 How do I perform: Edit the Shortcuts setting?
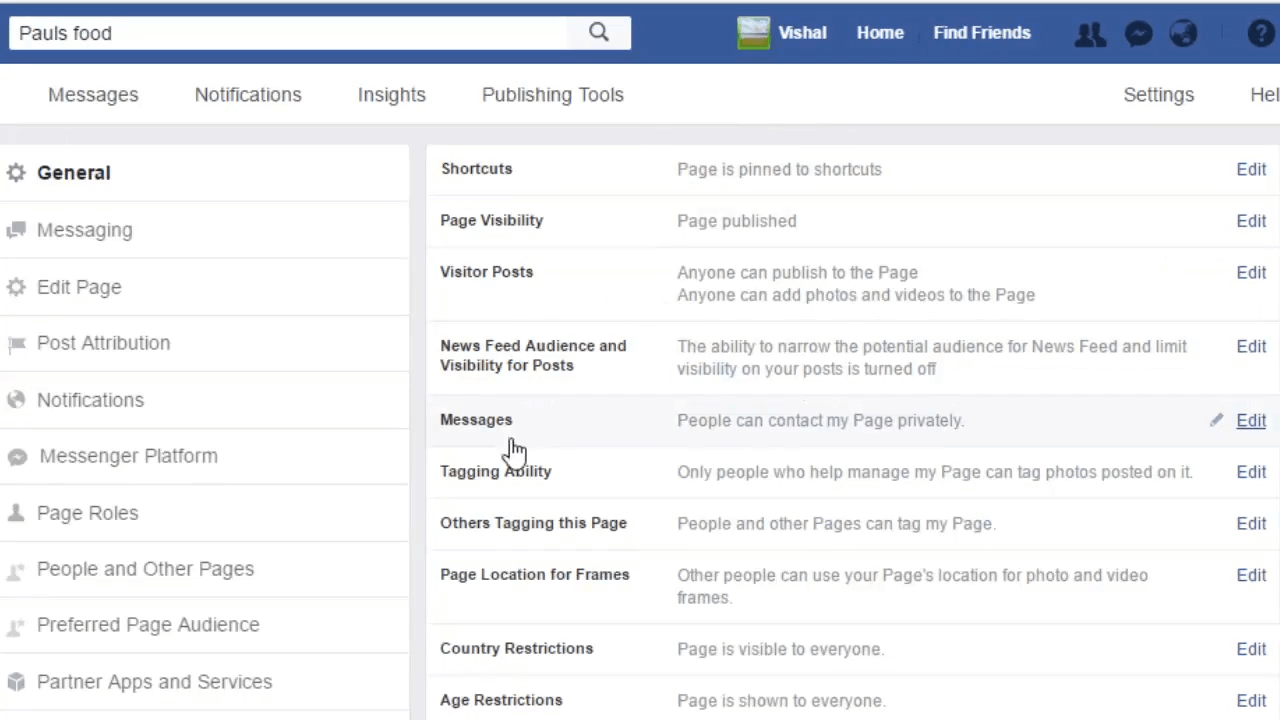click(x=1251, y=169)
